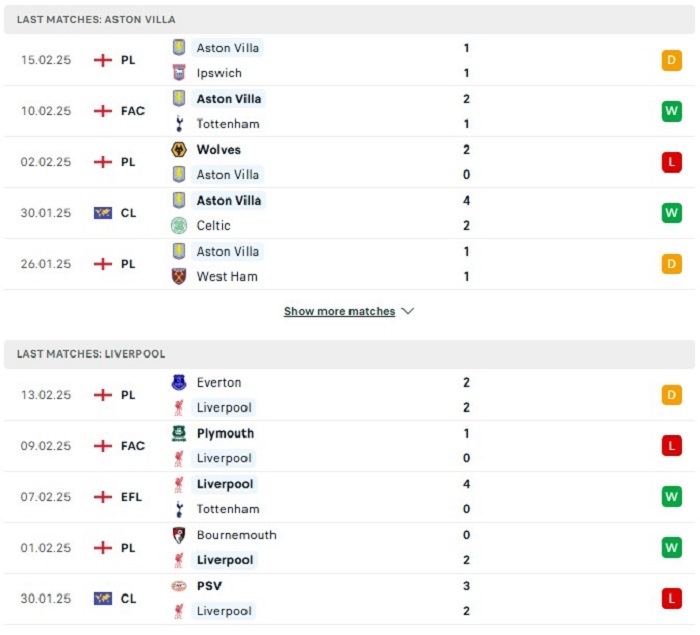The image size is (700, 635).
Task: Click the Plymouth club crest icon
Action: click(179, 433)
